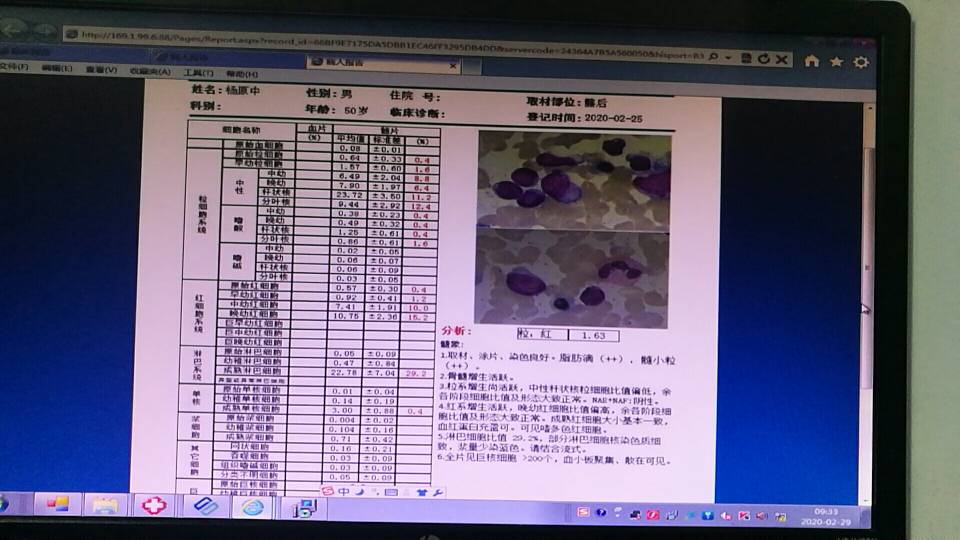Open the browser Home page icon
Viewport: 960px width, 540px height.
tap(812, 60)
